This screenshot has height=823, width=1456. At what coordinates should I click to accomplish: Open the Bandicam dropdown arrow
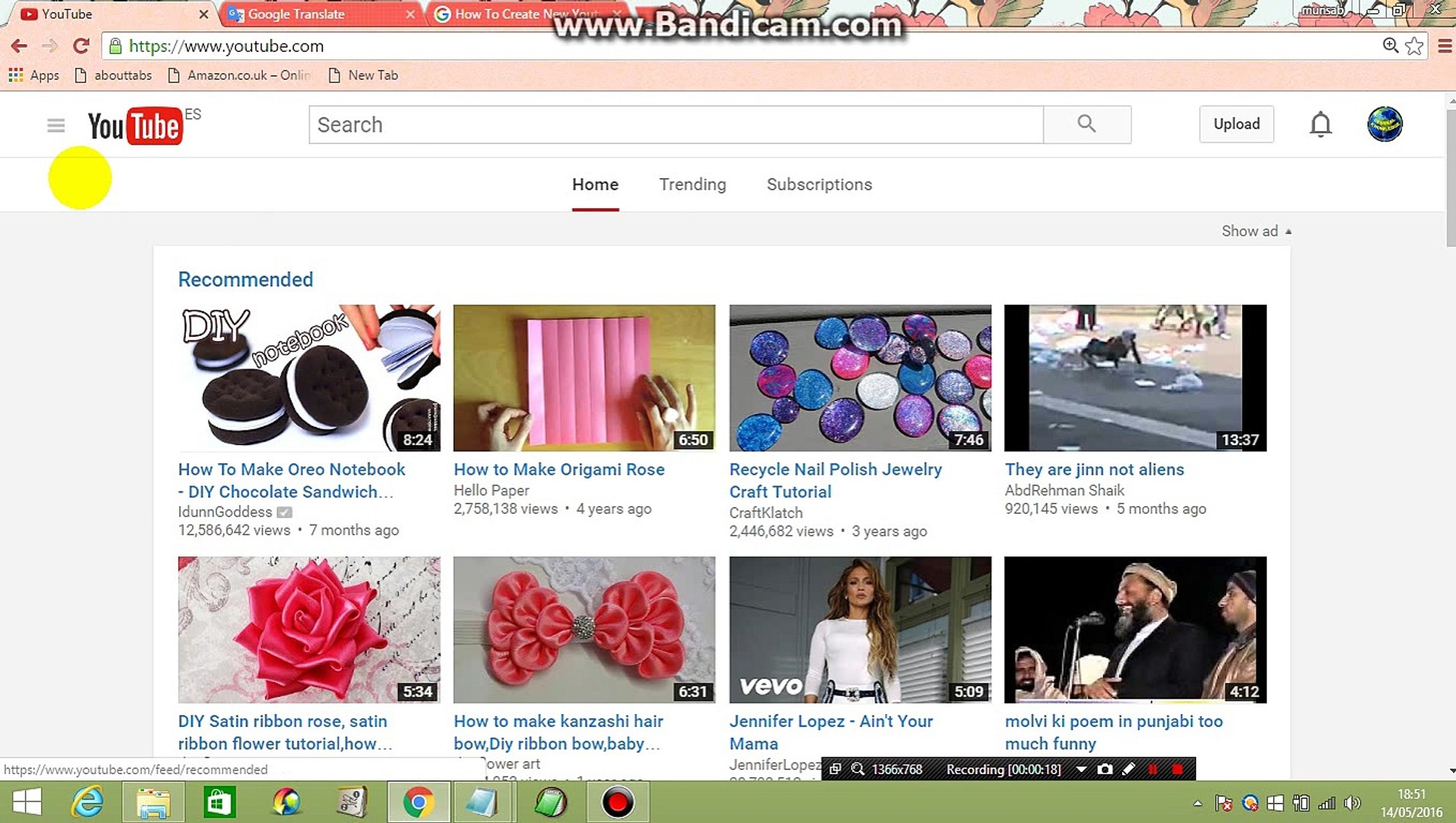click(x=1080, y=770)
